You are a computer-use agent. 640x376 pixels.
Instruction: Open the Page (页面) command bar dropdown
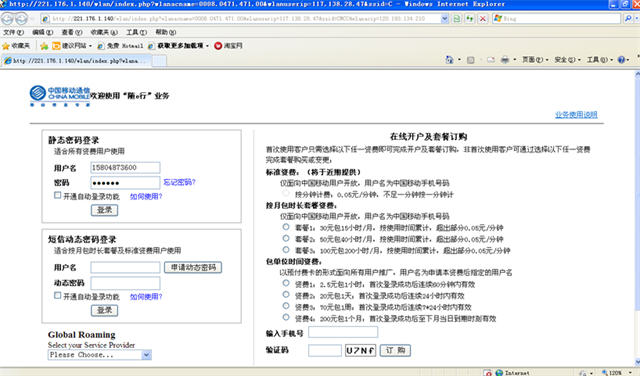tap(536, 60)
